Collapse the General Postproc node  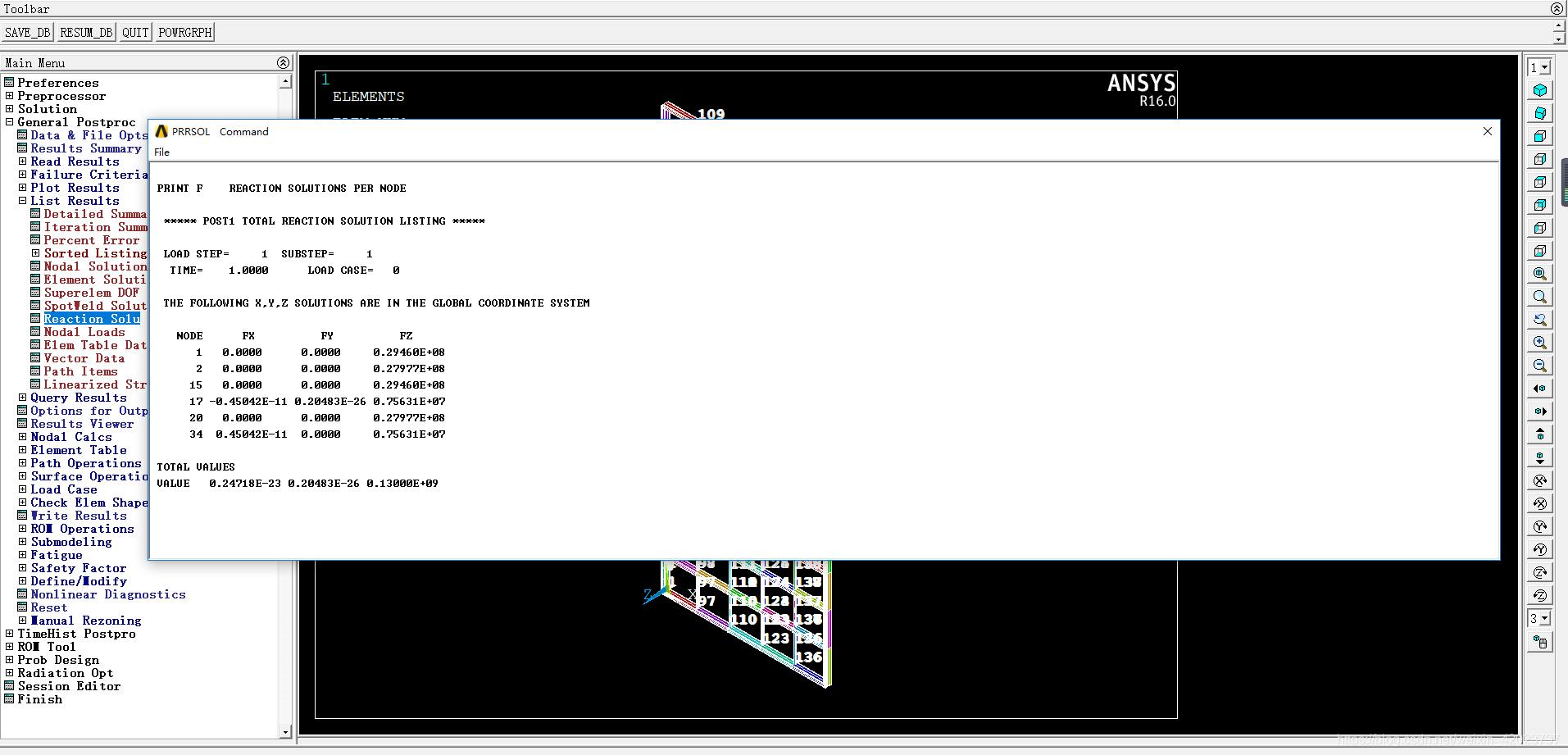click(9, 122)
